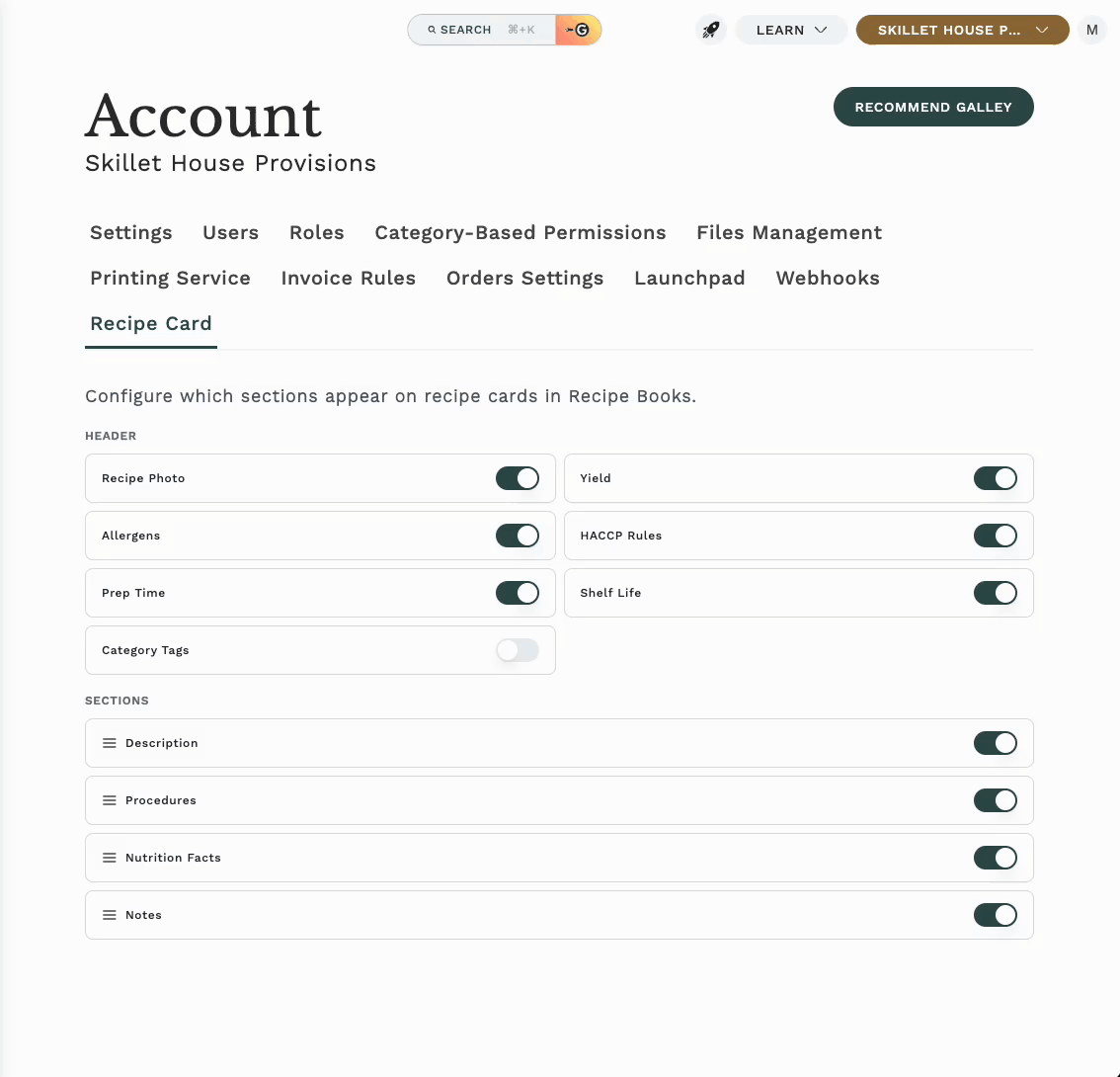Click the Procedures row reorder handle
This screenshot has height=1077, width=1120.
pos(110,800)
